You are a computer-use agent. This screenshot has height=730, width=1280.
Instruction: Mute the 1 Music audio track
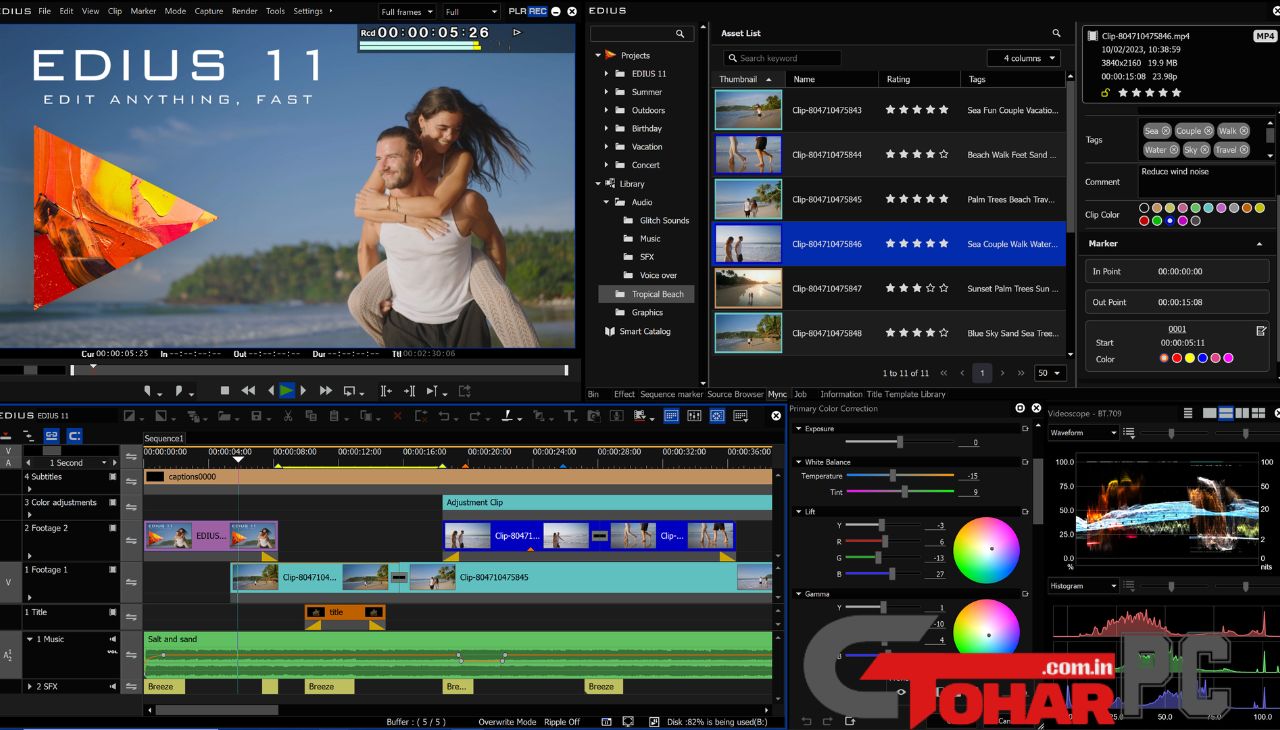point(113,639)
